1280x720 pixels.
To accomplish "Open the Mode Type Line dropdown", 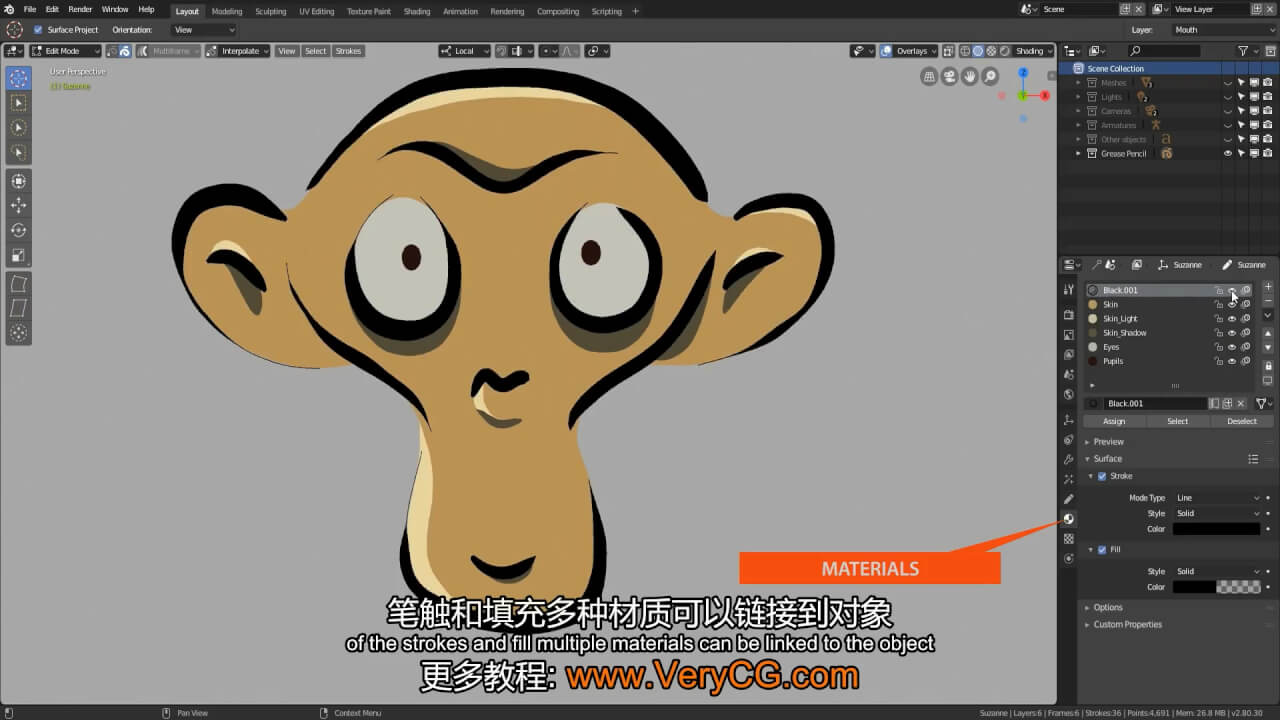I will tap(1217, 497).
